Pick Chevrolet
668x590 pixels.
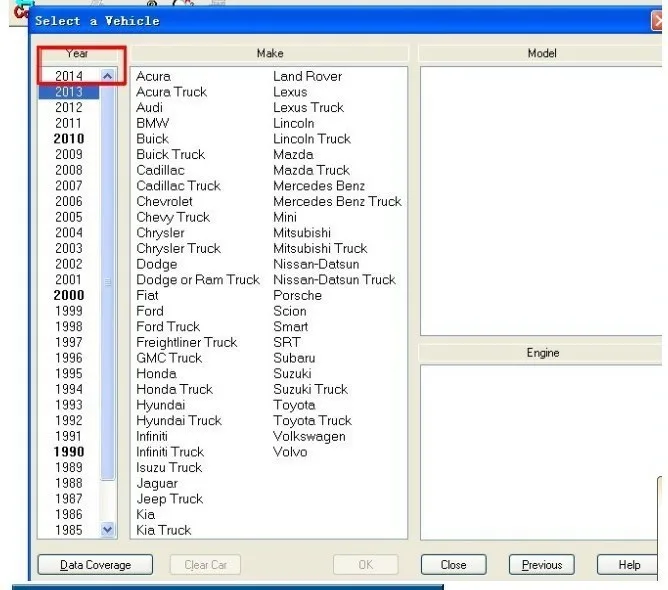(x=164, y=201)
